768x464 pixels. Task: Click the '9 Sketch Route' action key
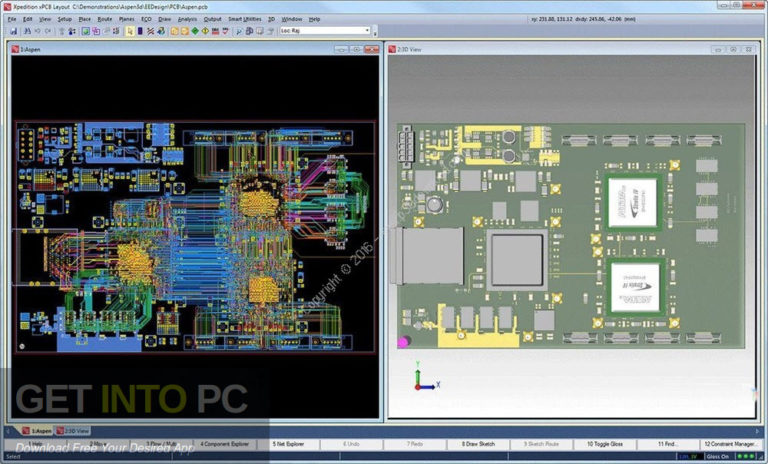541,444
